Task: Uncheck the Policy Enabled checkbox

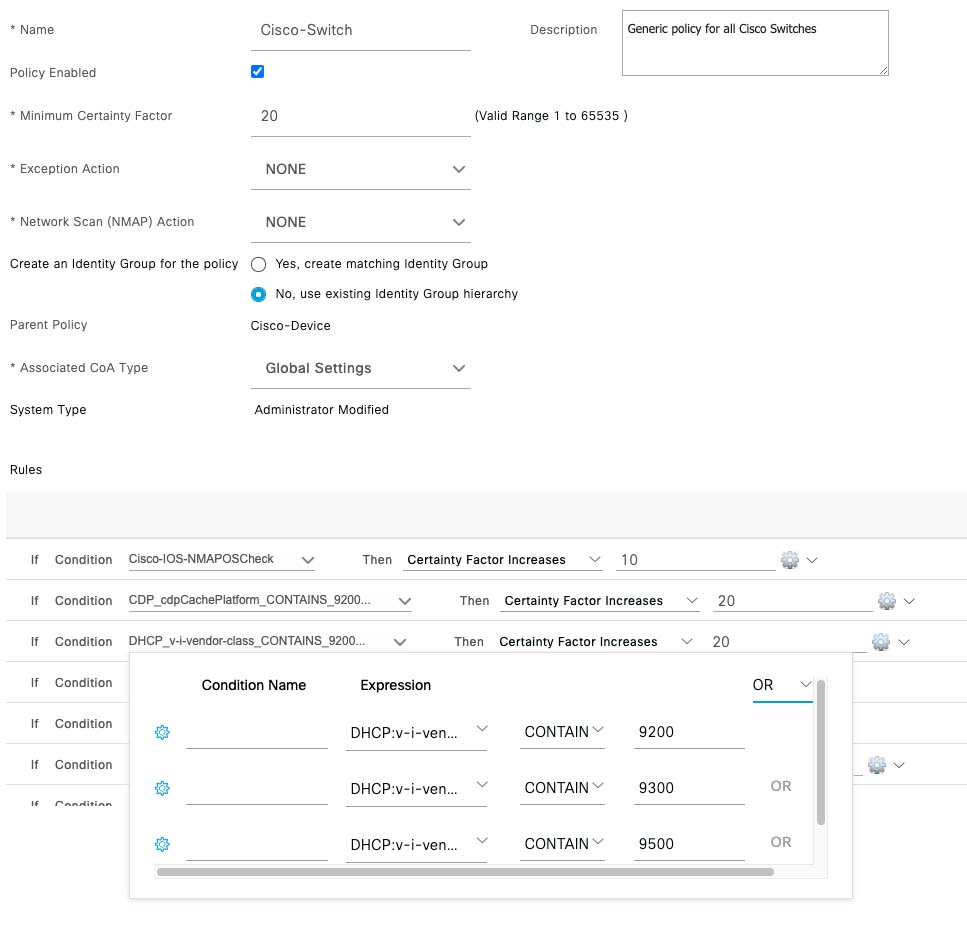Action: tap(258, 72)
